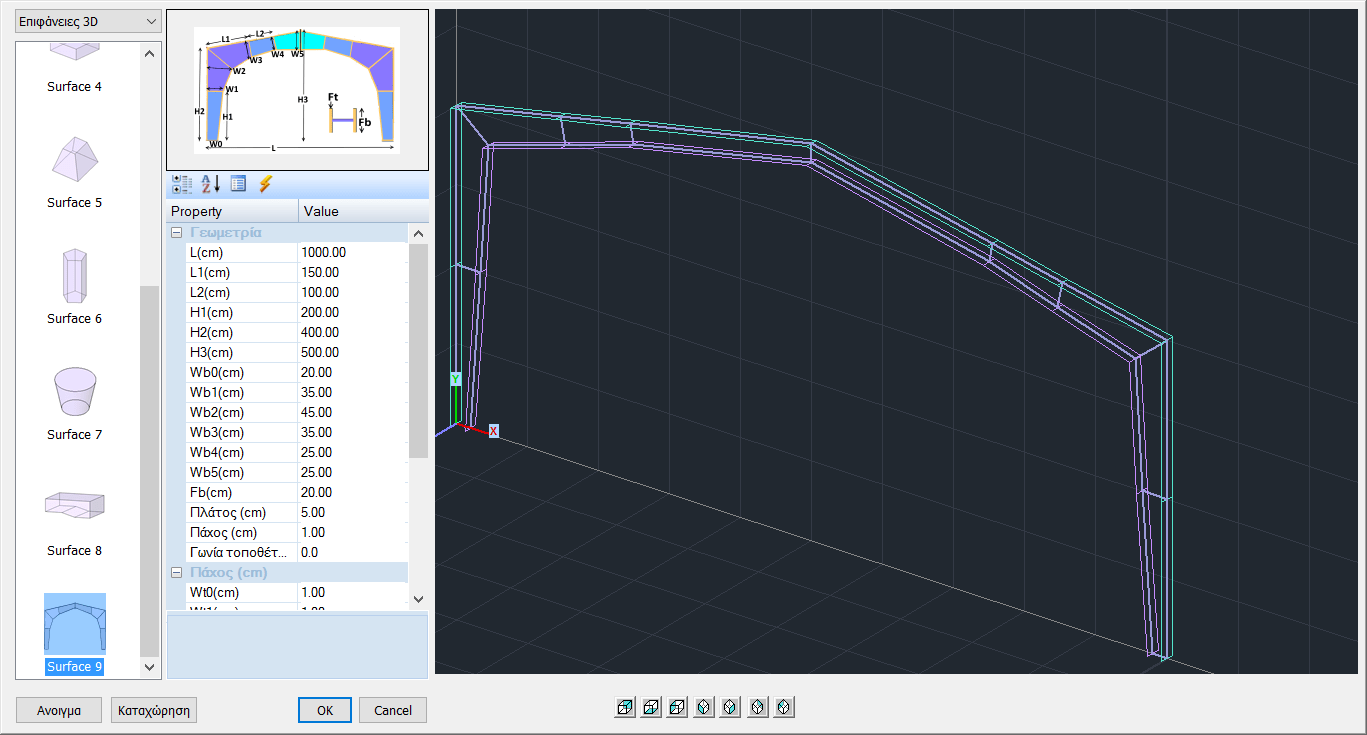Select the Fb(cm) property label
The height and width of the screenshot is (735, 1367).
point(241,492)
